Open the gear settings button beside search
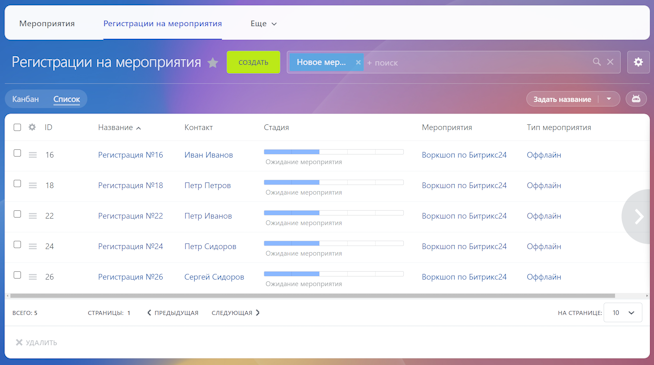 (638, 62)
